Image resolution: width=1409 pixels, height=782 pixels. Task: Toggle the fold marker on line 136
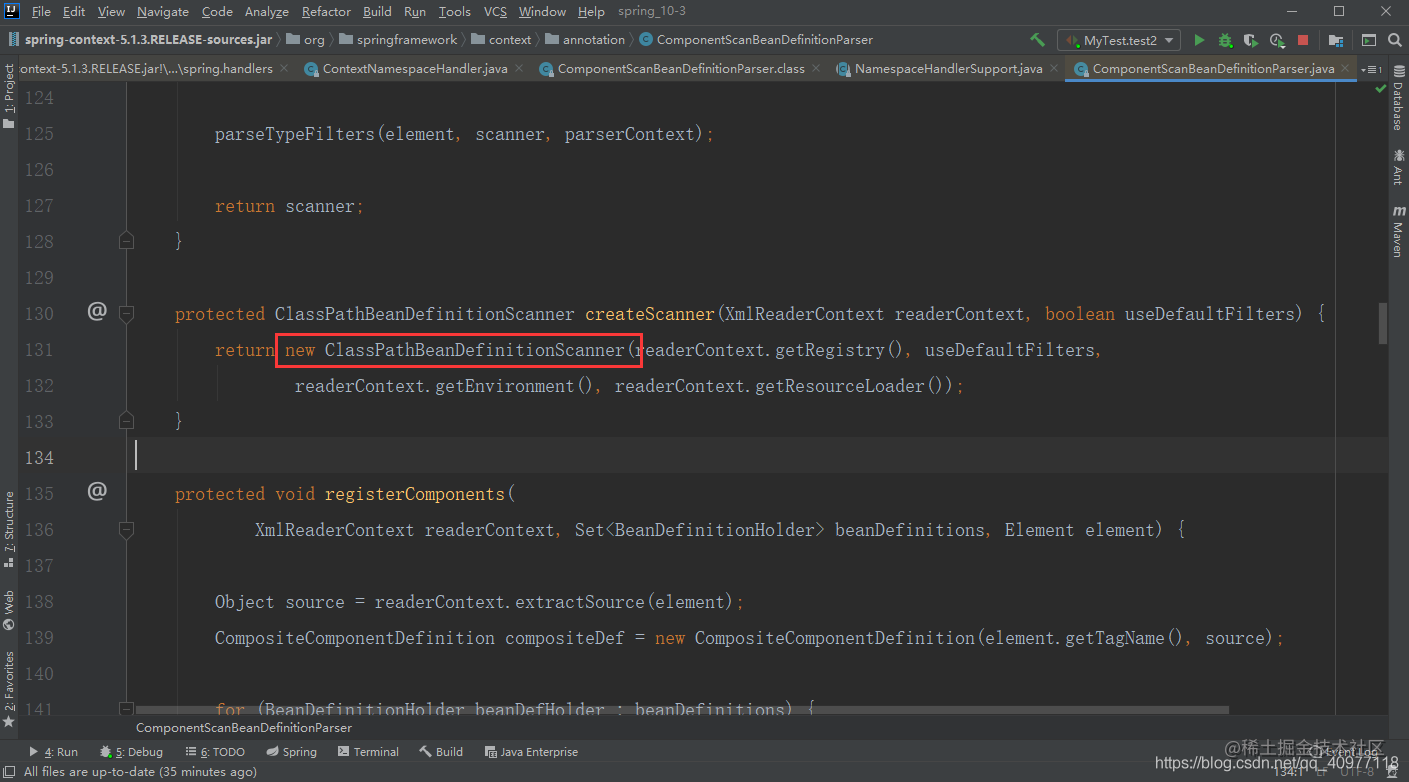[126, 528]
